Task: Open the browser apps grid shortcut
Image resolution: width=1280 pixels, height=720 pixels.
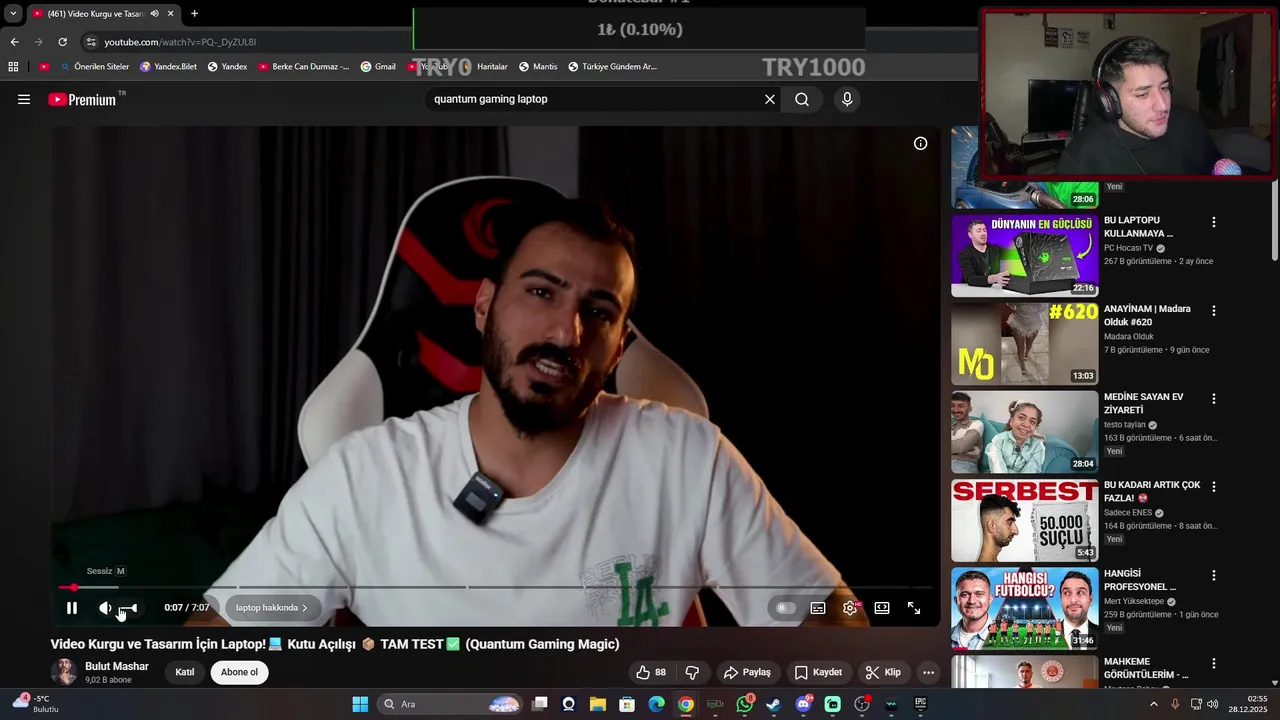Action: click(13, 67)
